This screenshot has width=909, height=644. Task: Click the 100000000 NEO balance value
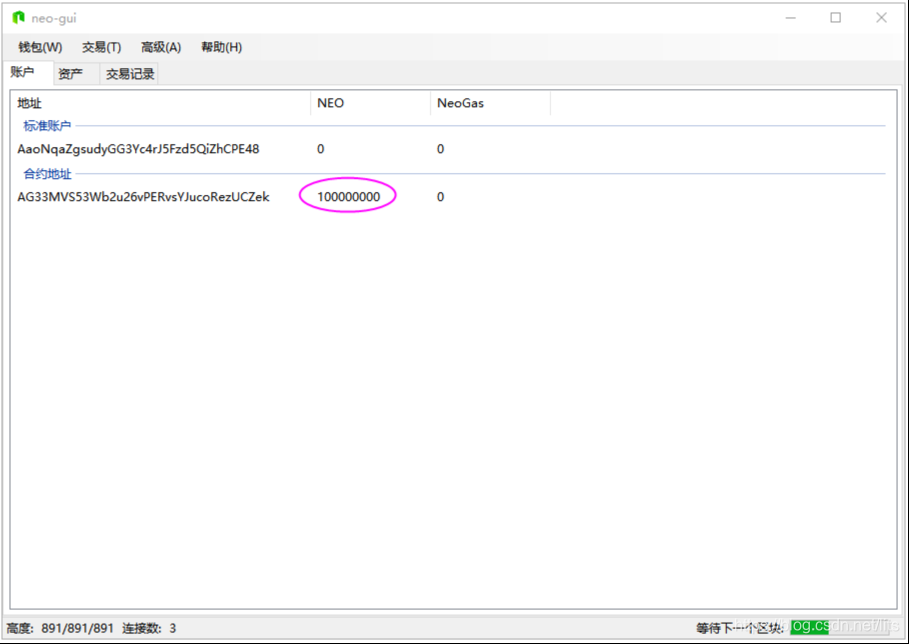(348, 197)
